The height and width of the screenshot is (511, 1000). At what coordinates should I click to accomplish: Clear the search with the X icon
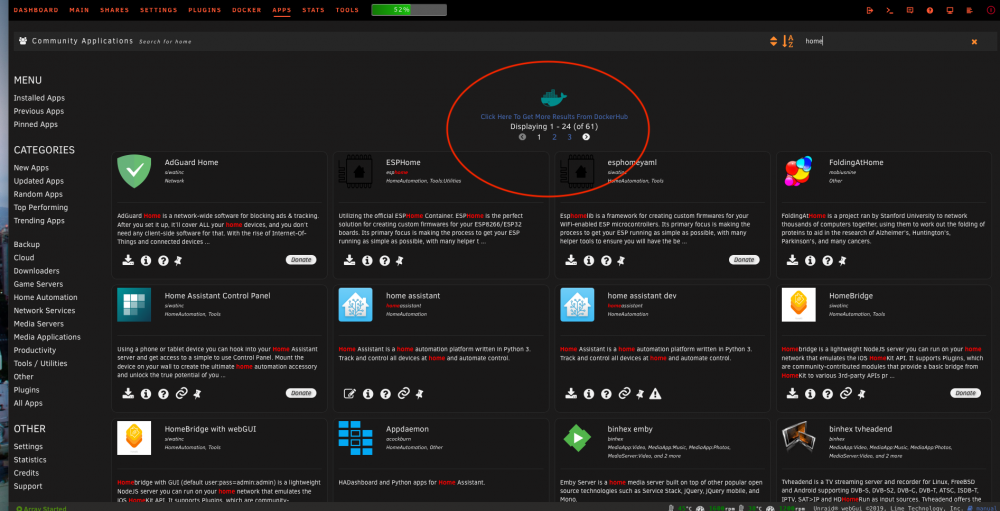(974, 41)
